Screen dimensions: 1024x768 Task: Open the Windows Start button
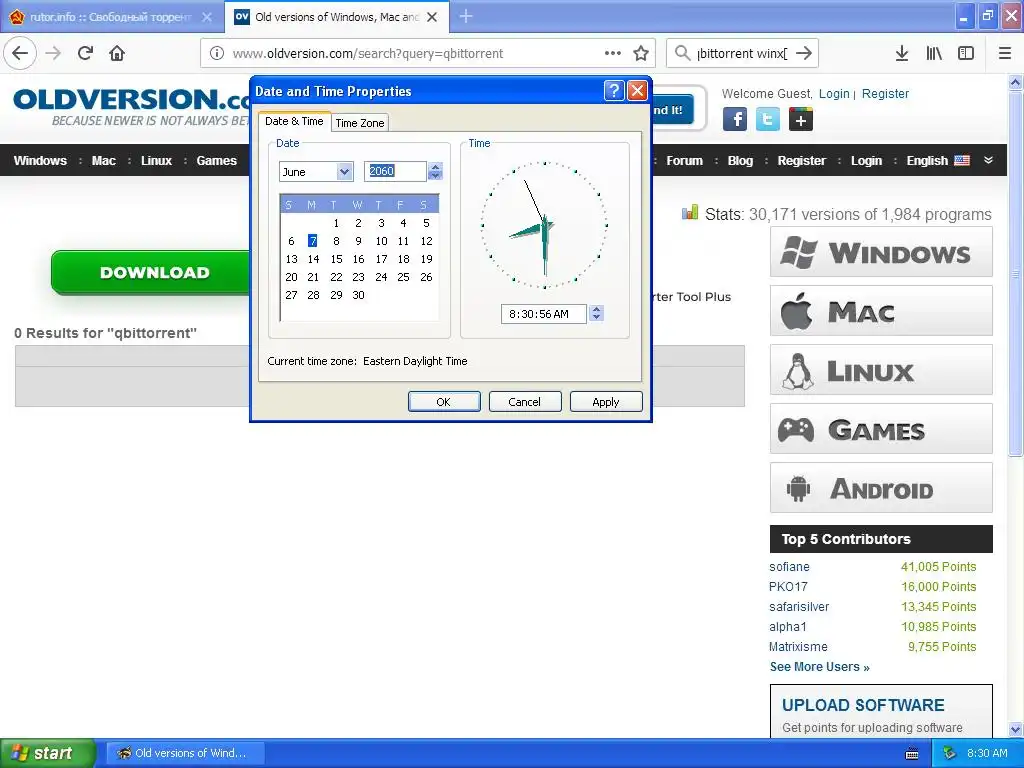[47, 753]
